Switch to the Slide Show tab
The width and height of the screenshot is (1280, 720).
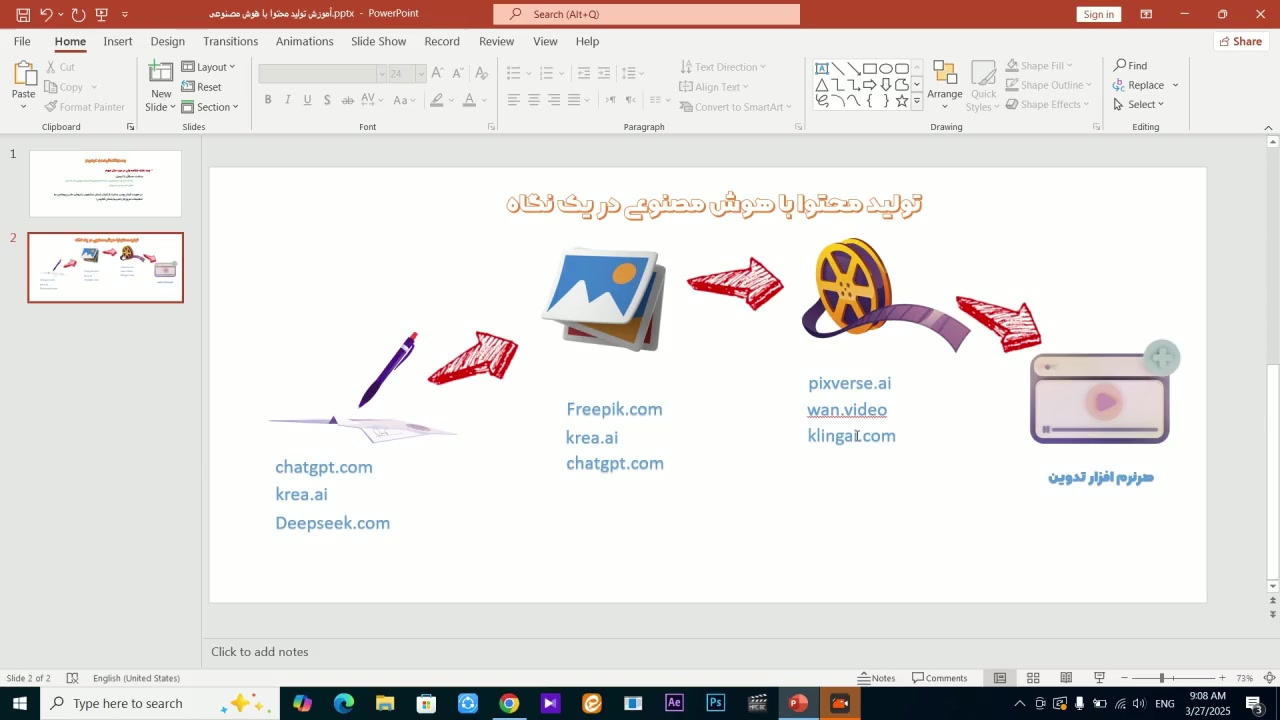(x=379, y=41)
